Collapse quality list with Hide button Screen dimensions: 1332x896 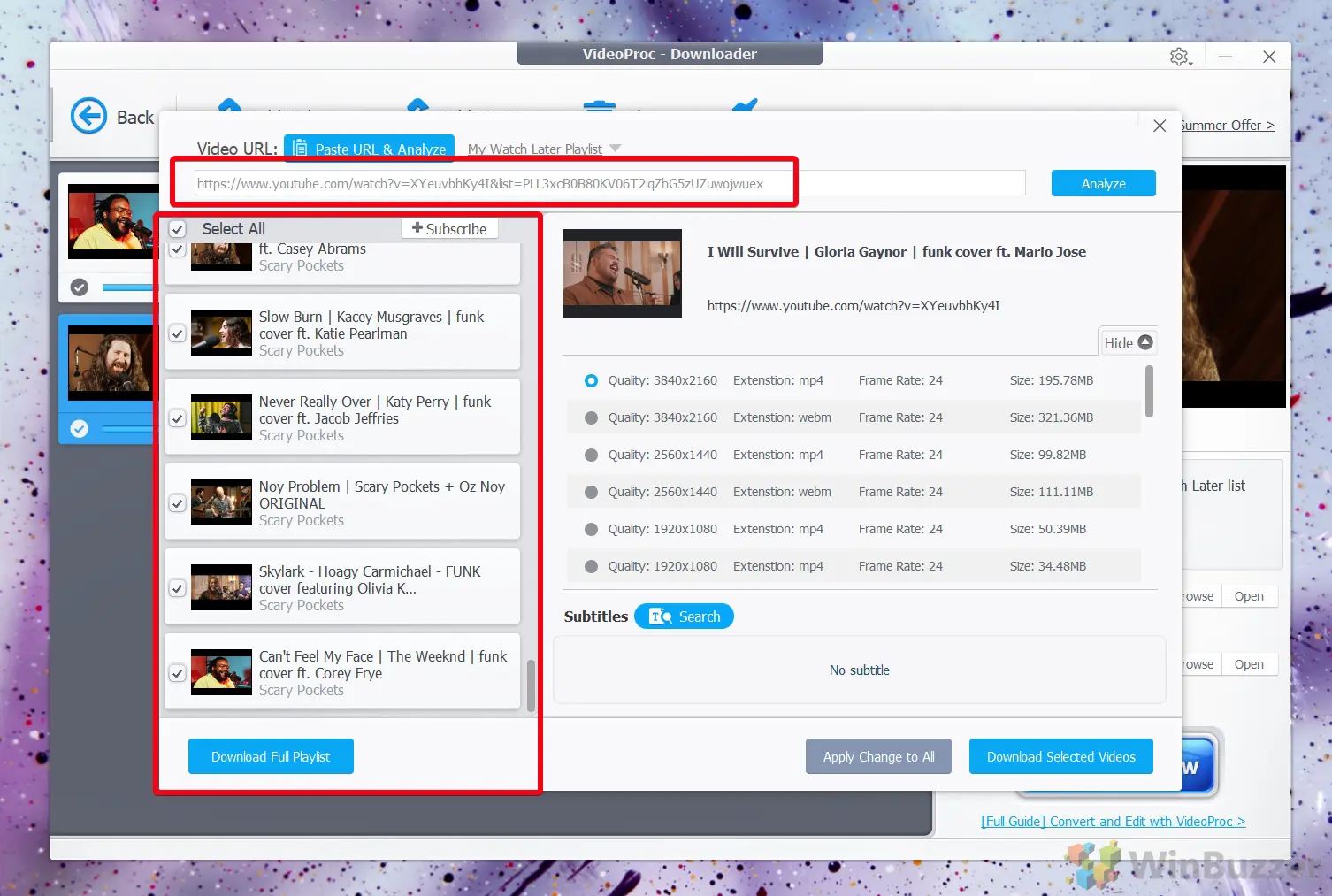[1128, 342]
